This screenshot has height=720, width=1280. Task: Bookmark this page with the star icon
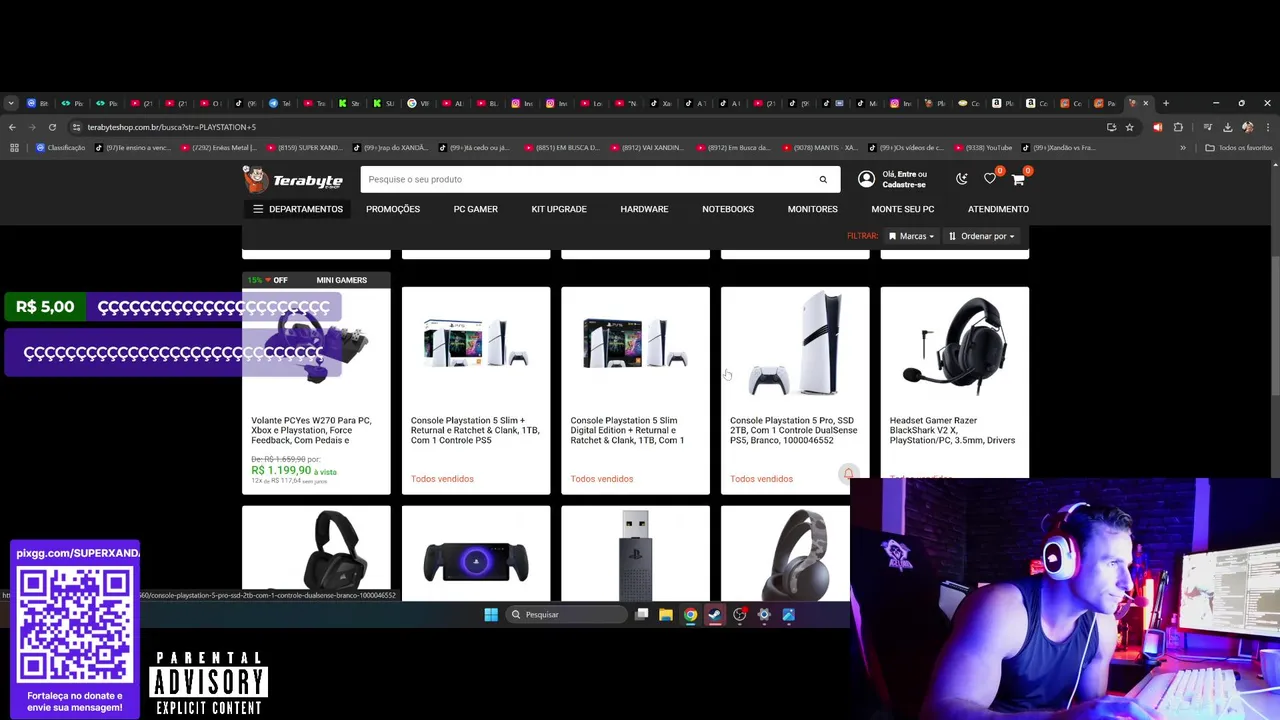[x=1129, y=127]
